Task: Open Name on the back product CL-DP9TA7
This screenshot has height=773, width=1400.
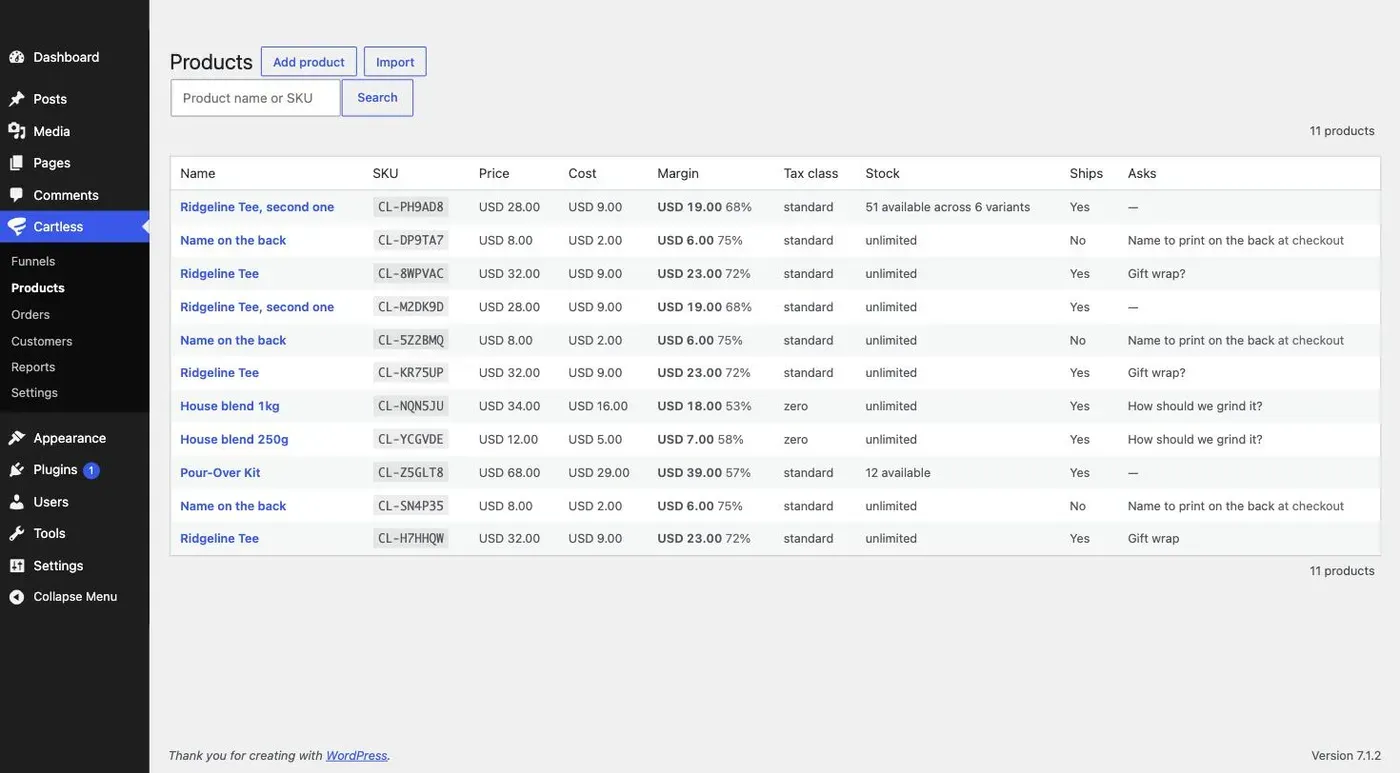Action: (x=233, y=240)
